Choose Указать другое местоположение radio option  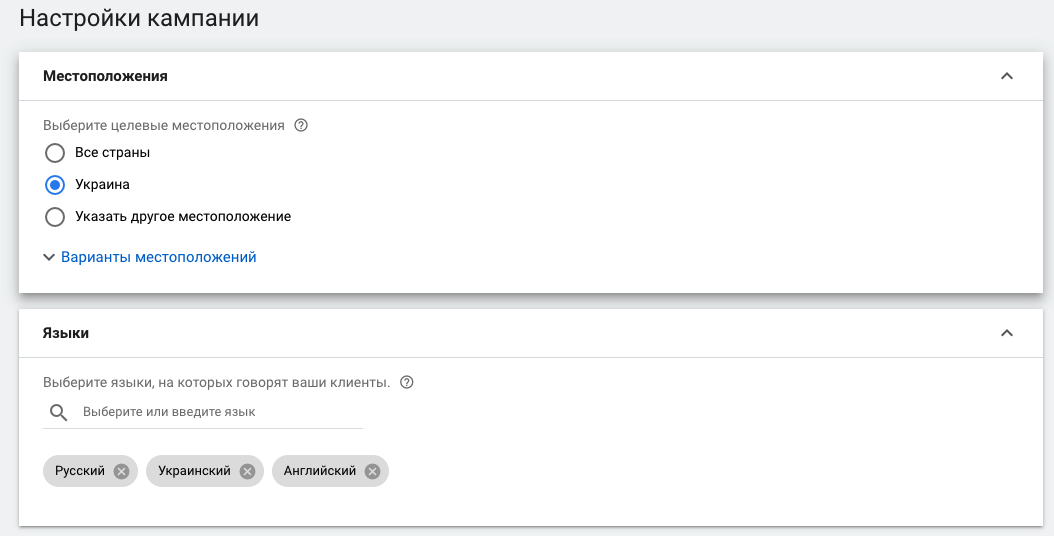56,216
